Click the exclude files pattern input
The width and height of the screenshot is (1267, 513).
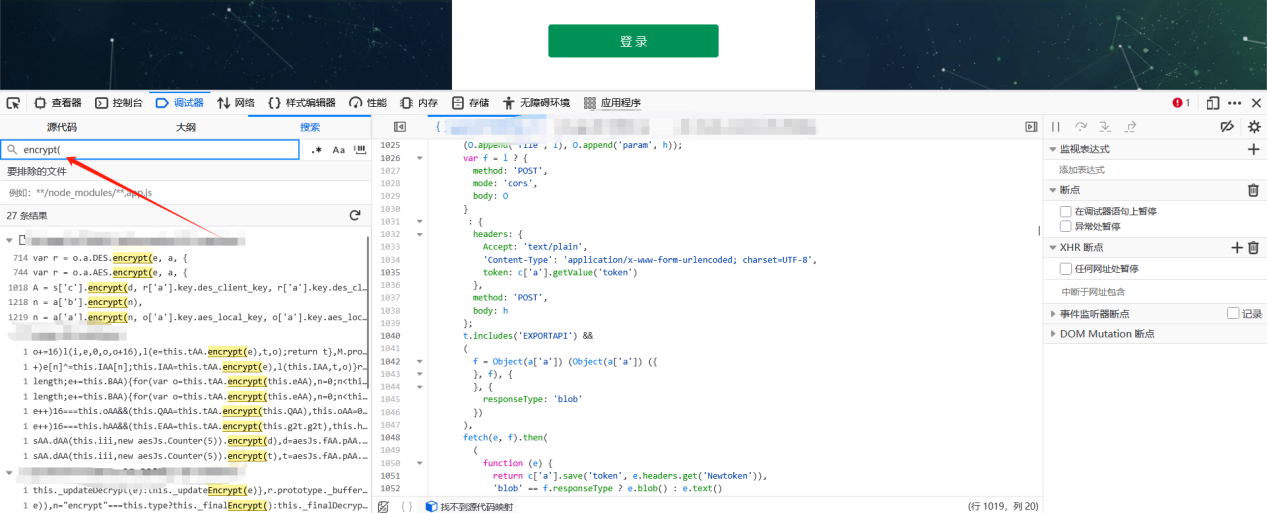click(185, 192)
